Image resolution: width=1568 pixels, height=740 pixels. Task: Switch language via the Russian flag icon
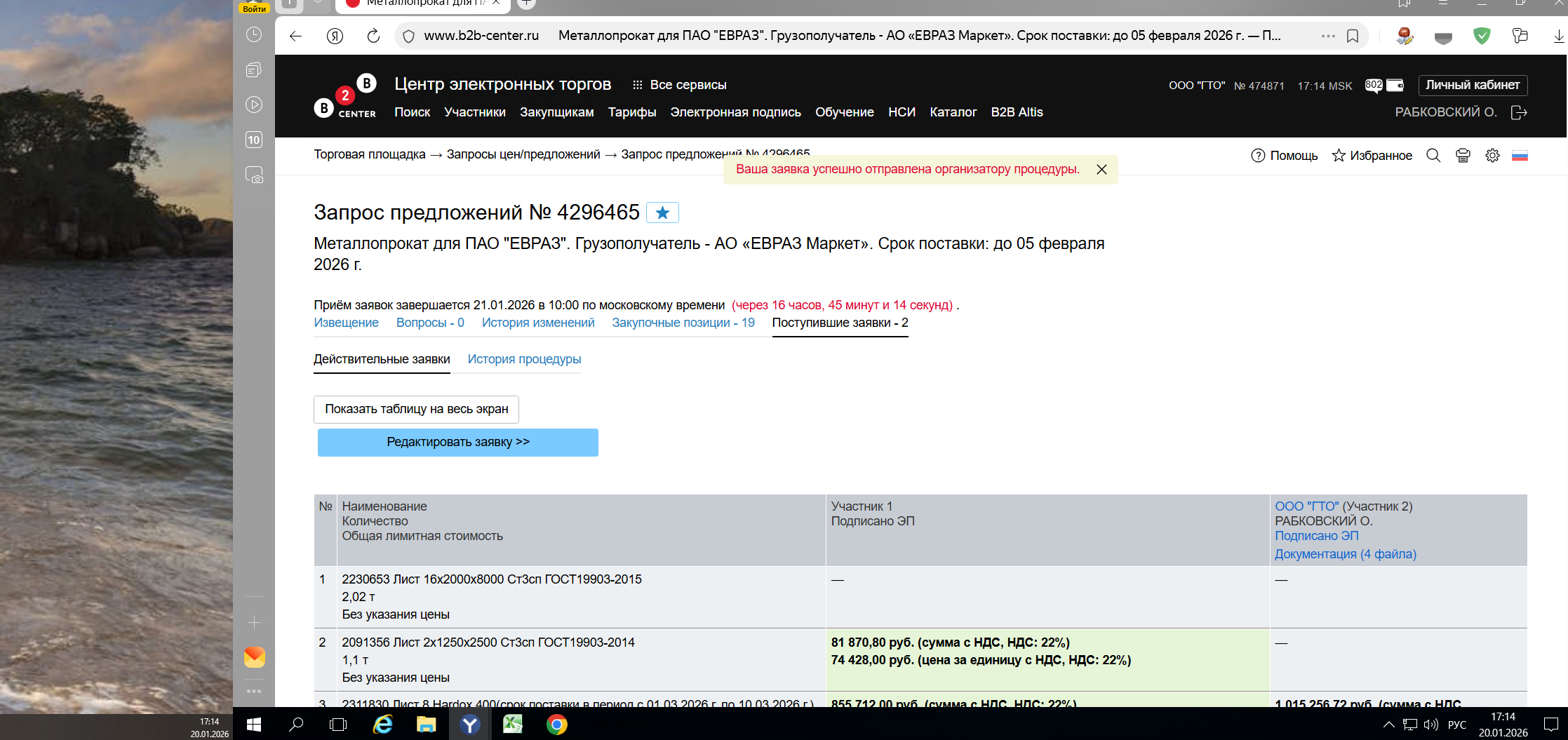(x=1520, y=156)
